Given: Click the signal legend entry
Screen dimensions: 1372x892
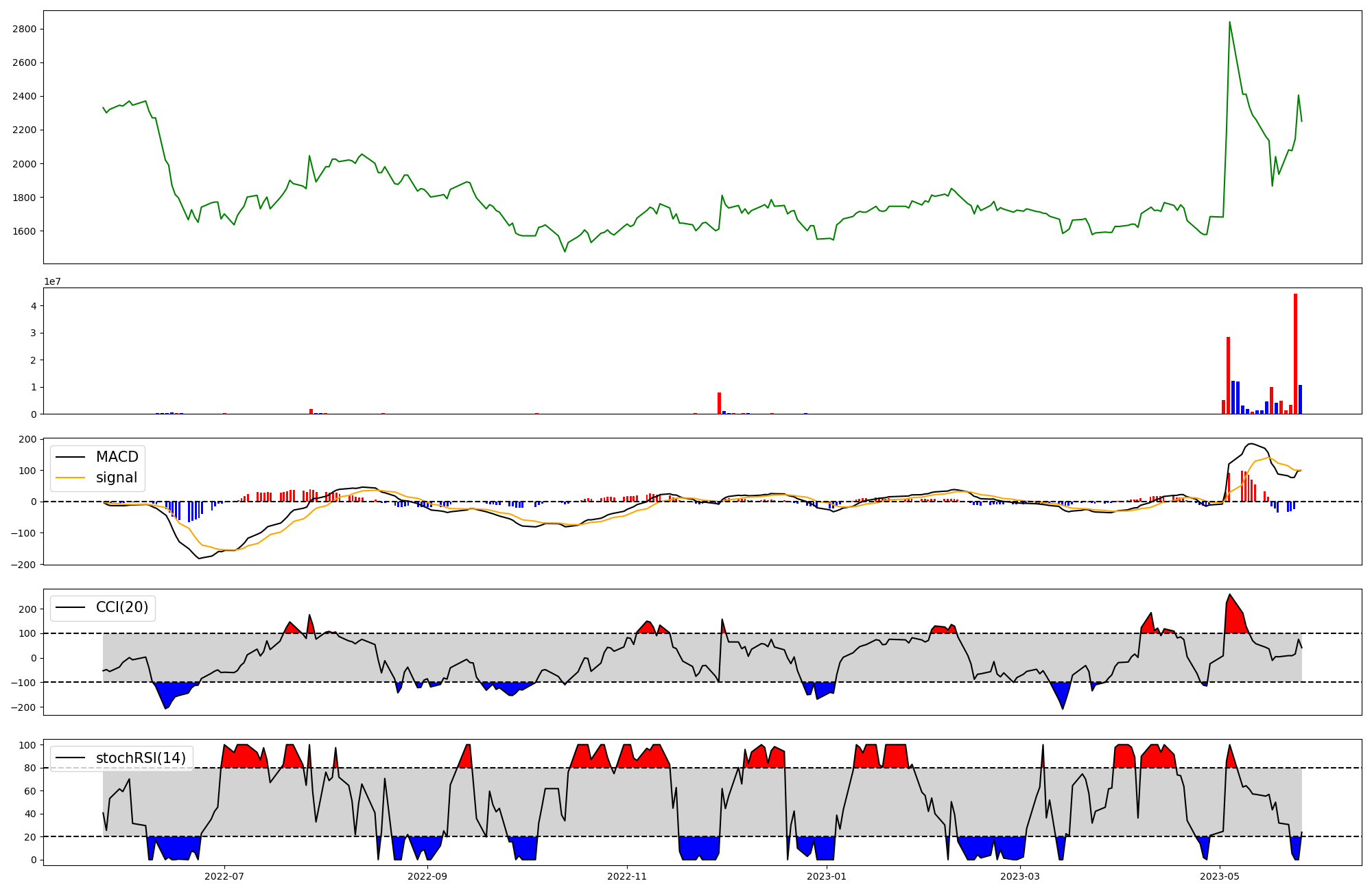Looking at the screenshot, I should pyautogui.click(x=116, y=478).
